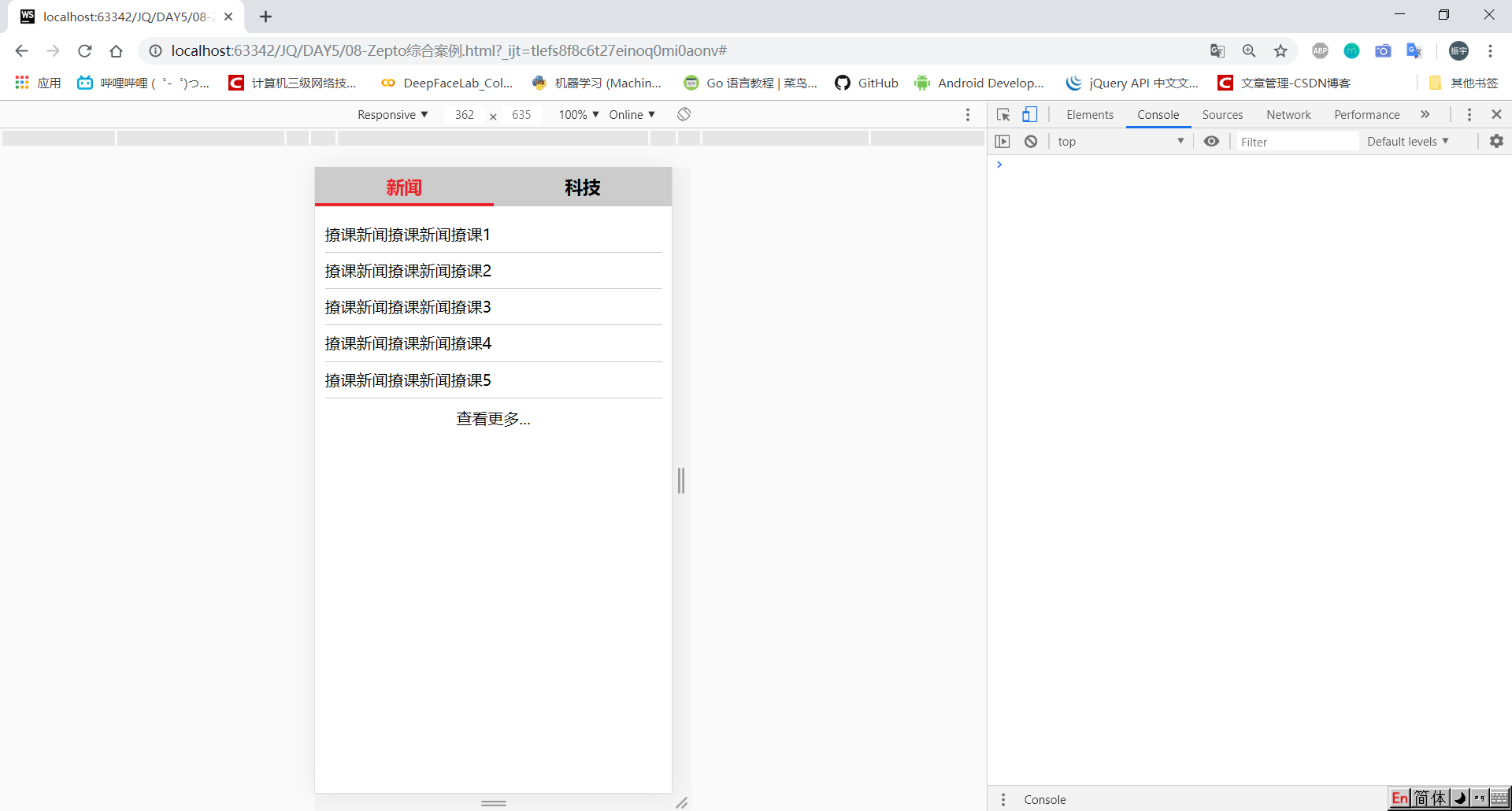The image size is (1512, 811).
Task: Open DevTools settings gear
Action: (1496, 141)
